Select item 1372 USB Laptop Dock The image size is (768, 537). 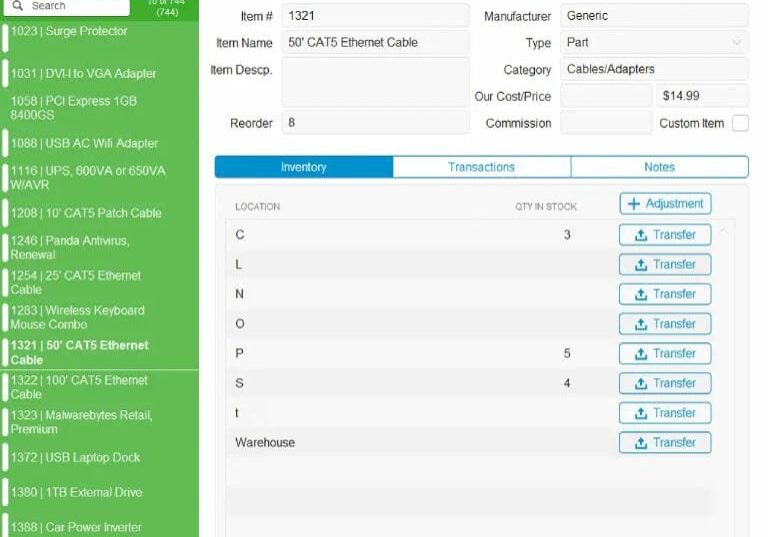point(99,458)
